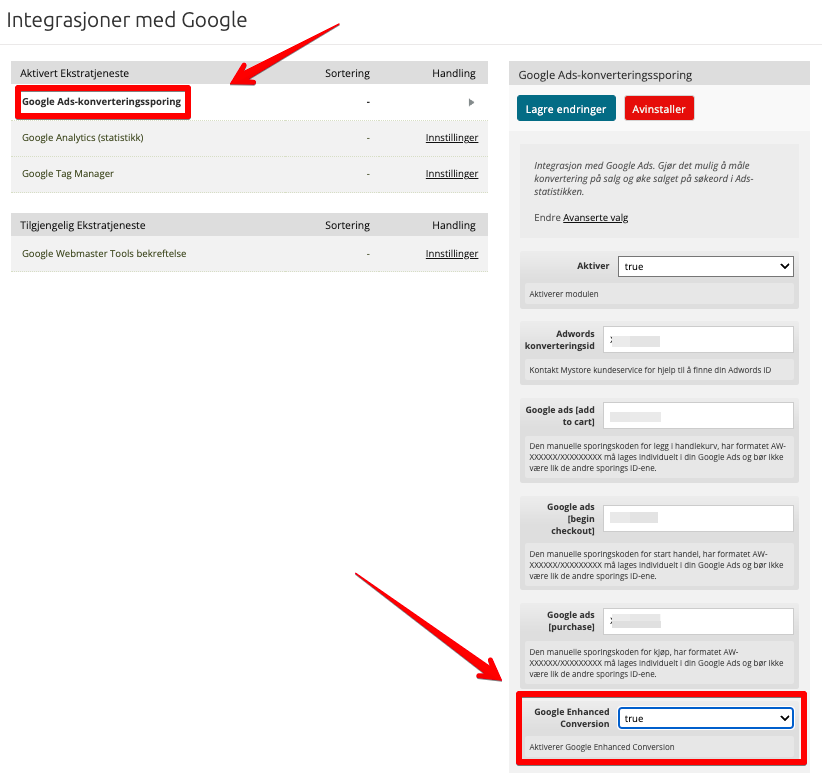Click the Google Ads-konverteringssporing panel title

click(605, 75)
